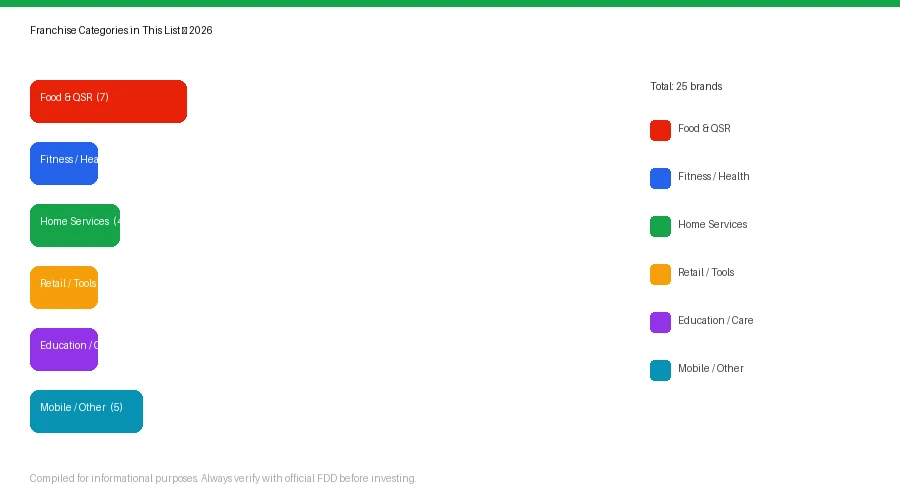Select the orange Retail / Tools bar
The image size is (900, 500).
(64, 287)
